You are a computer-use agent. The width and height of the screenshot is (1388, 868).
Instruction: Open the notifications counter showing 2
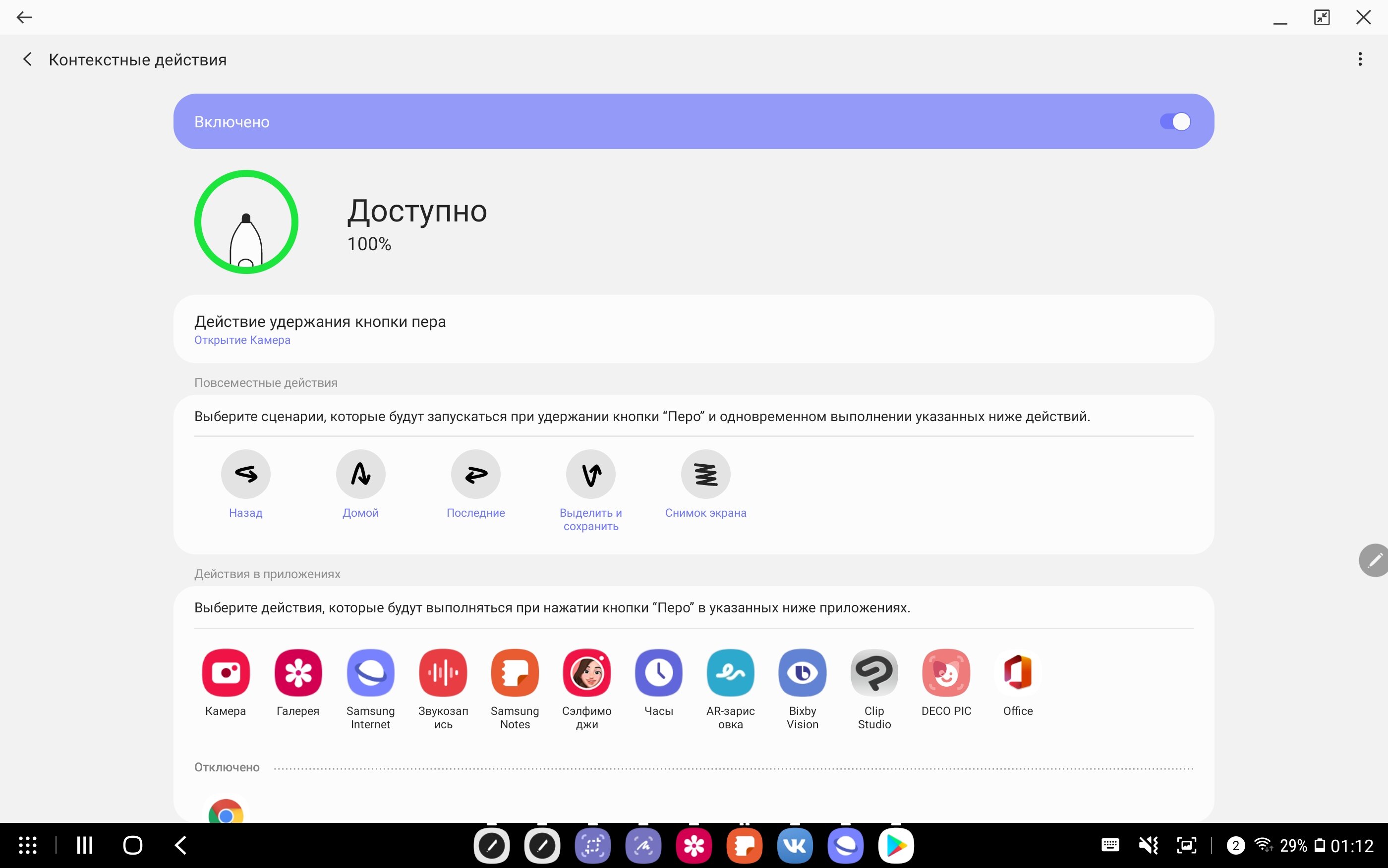tap(1236, 845)
